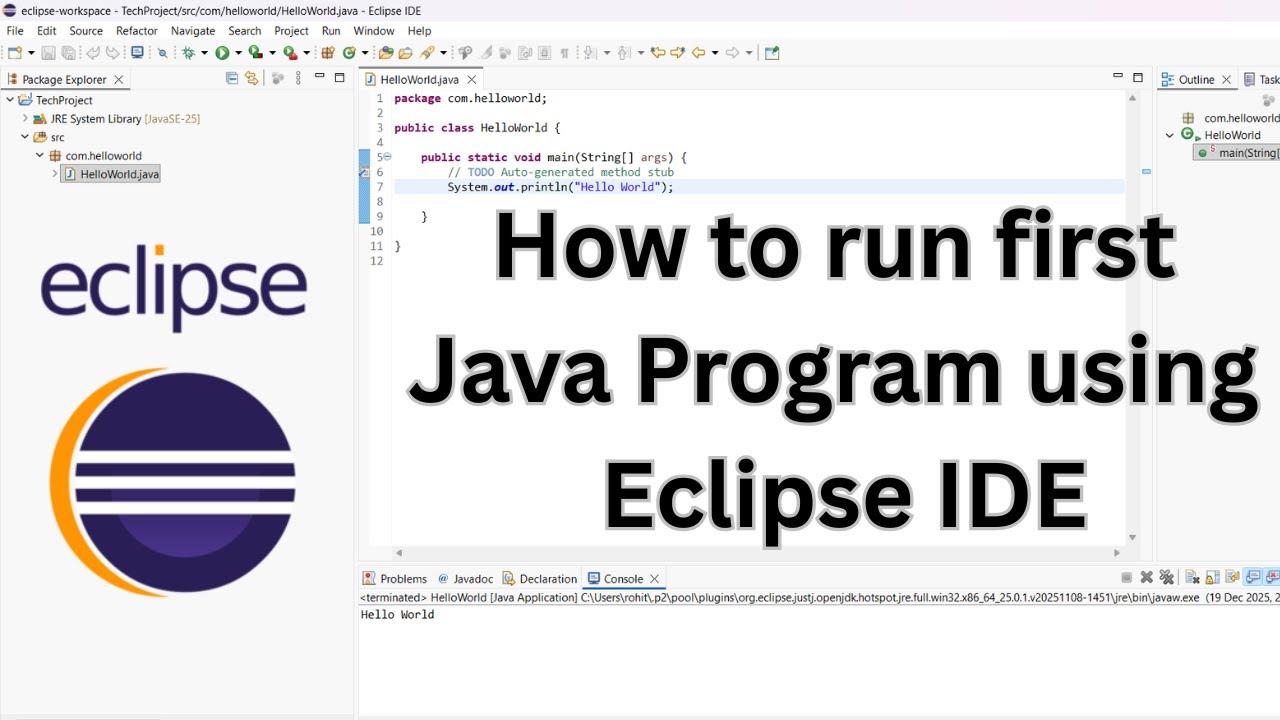
Task: Switch to the Javadoc tab
Action: [x=465, y=578]
